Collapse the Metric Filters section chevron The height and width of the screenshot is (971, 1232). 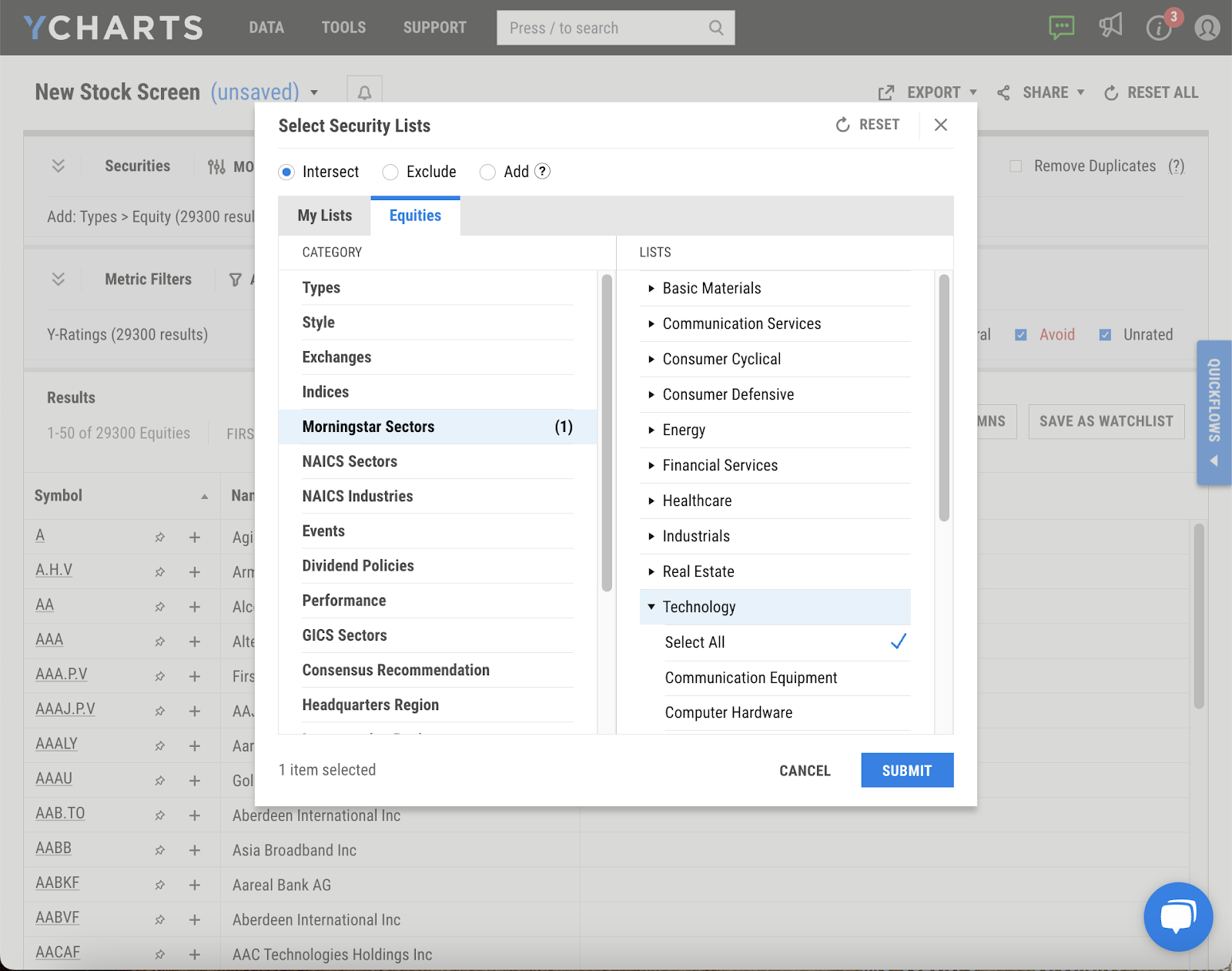58,279
